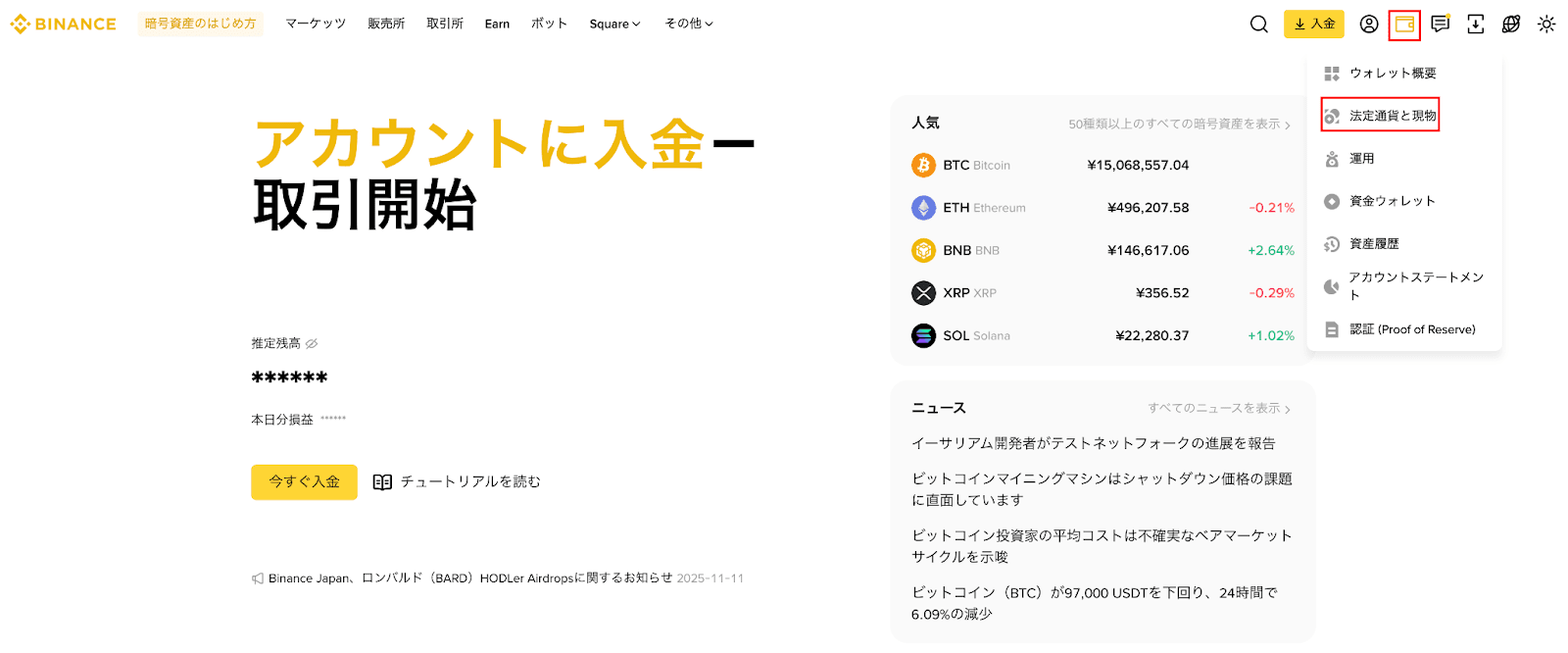Select the SOL Solana price row
This screenshot has height=653, width=1568.
pyautogui.click(x=1102, y=335)
